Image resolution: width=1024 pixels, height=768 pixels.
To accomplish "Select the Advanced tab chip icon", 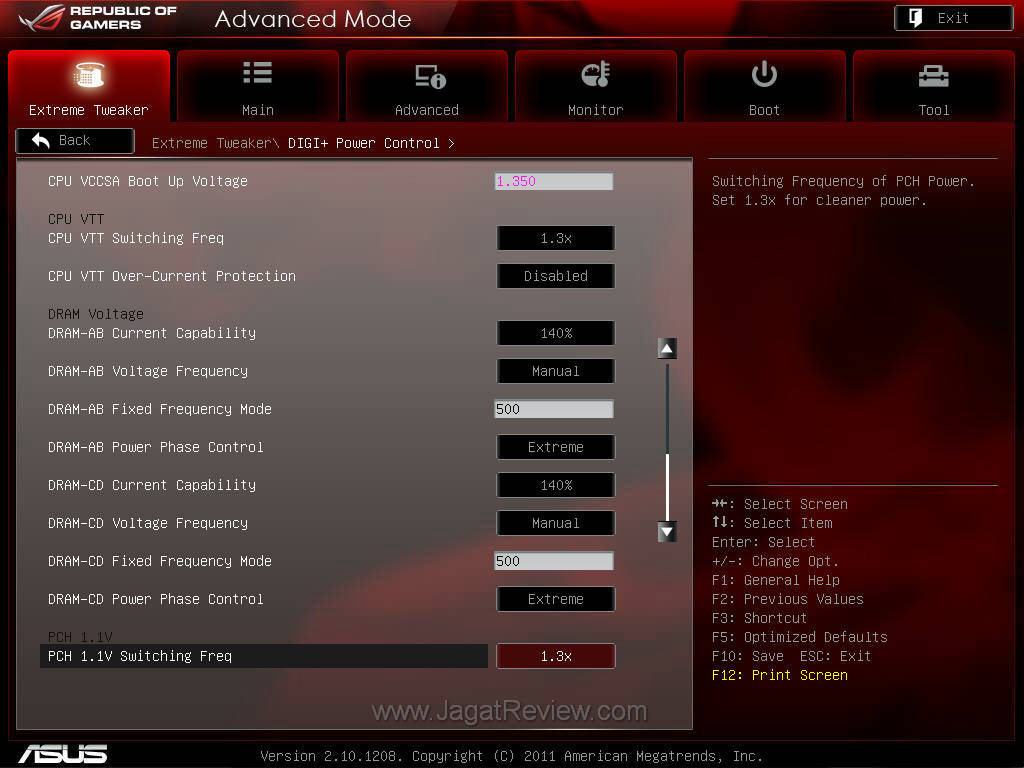I will 427,76.
